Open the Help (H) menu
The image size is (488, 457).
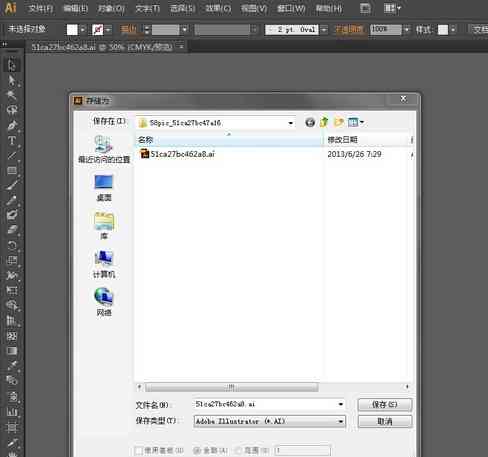point(329,8)
